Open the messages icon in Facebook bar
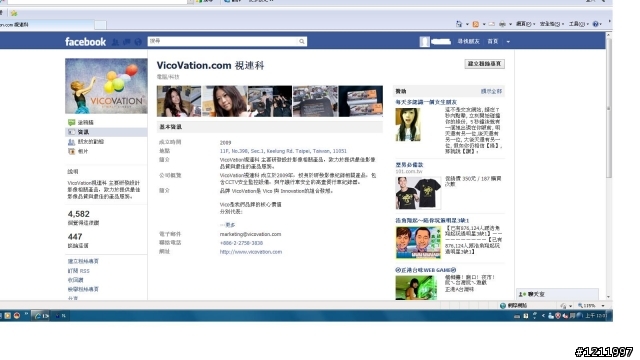Image resolution: width=640 pixels, height=360 pixels. click(x=127, y=42)
